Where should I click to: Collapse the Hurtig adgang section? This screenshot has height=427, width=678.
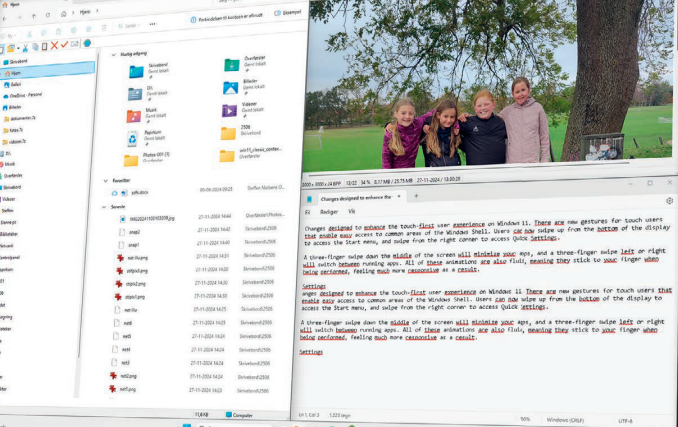coord(113,54)
